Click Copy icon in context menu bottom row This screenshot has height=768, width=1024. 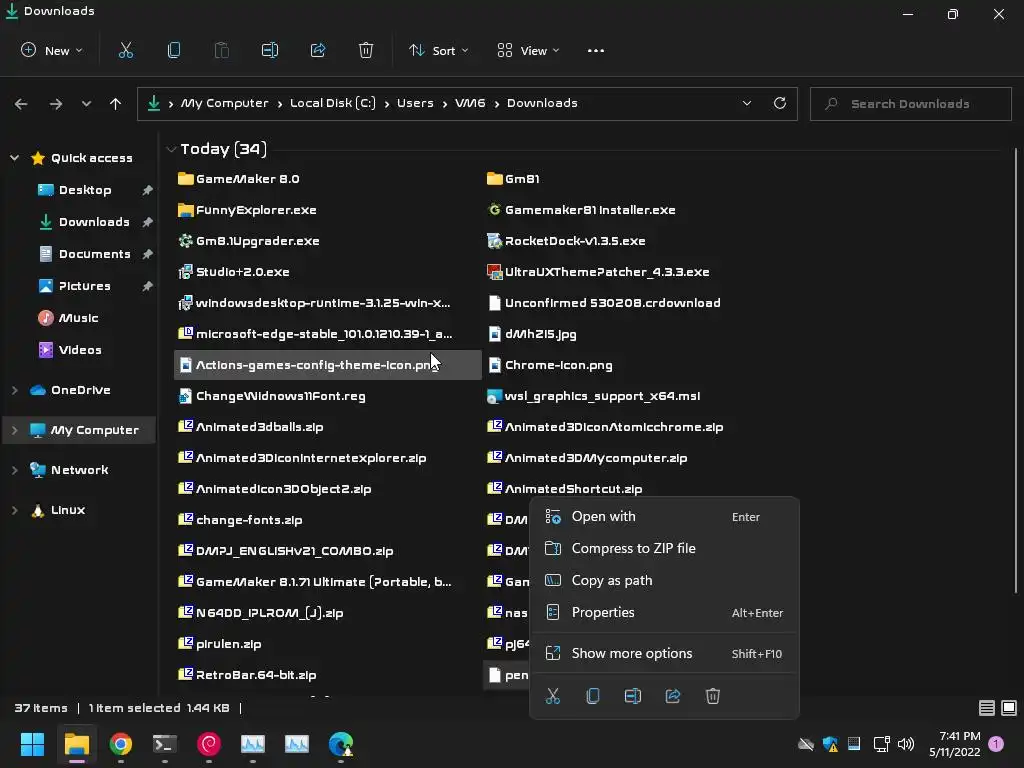593,696
